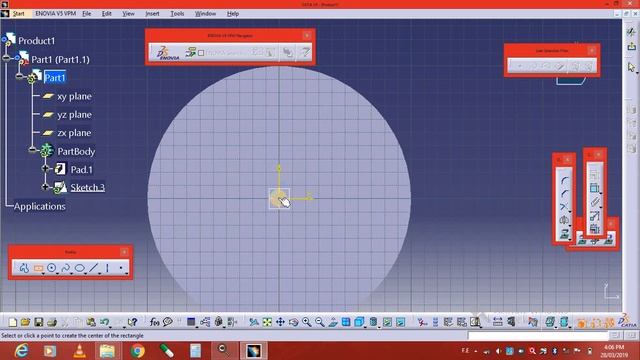
Task: Click the Zoom Out icon
Action: click(320, 322)
